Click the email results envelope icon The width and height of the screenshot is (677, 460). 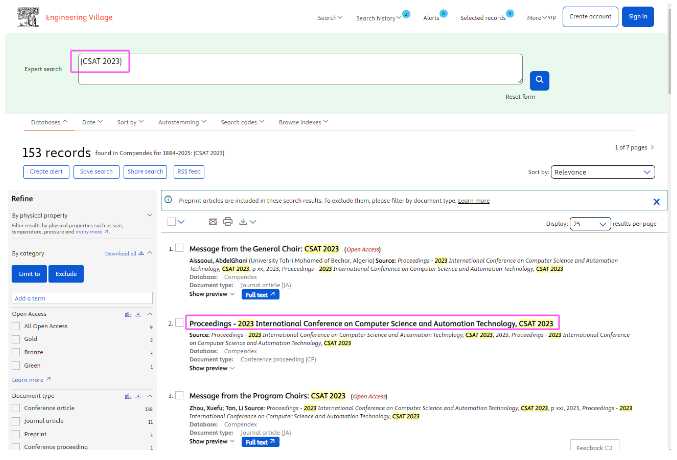[x=213, y=222]
